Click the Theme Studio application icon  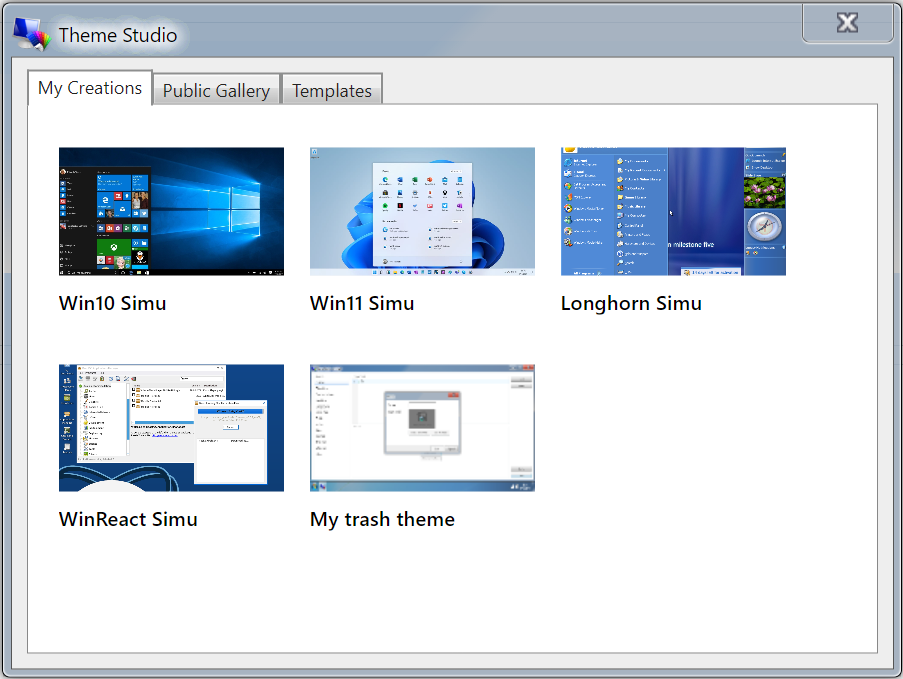coord(30,33)
